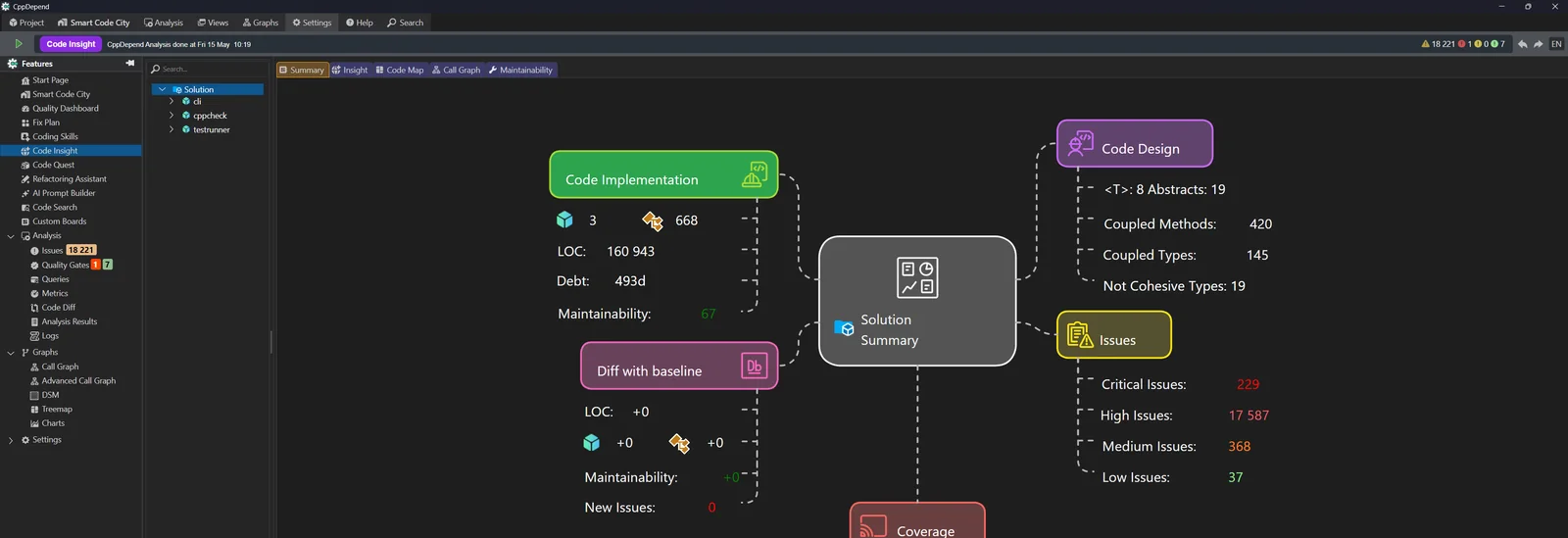Image resolution: width=1568 pixels, height=538 pixels.
Task: Expand the cppcheck project node
Action: pos(171,115)
